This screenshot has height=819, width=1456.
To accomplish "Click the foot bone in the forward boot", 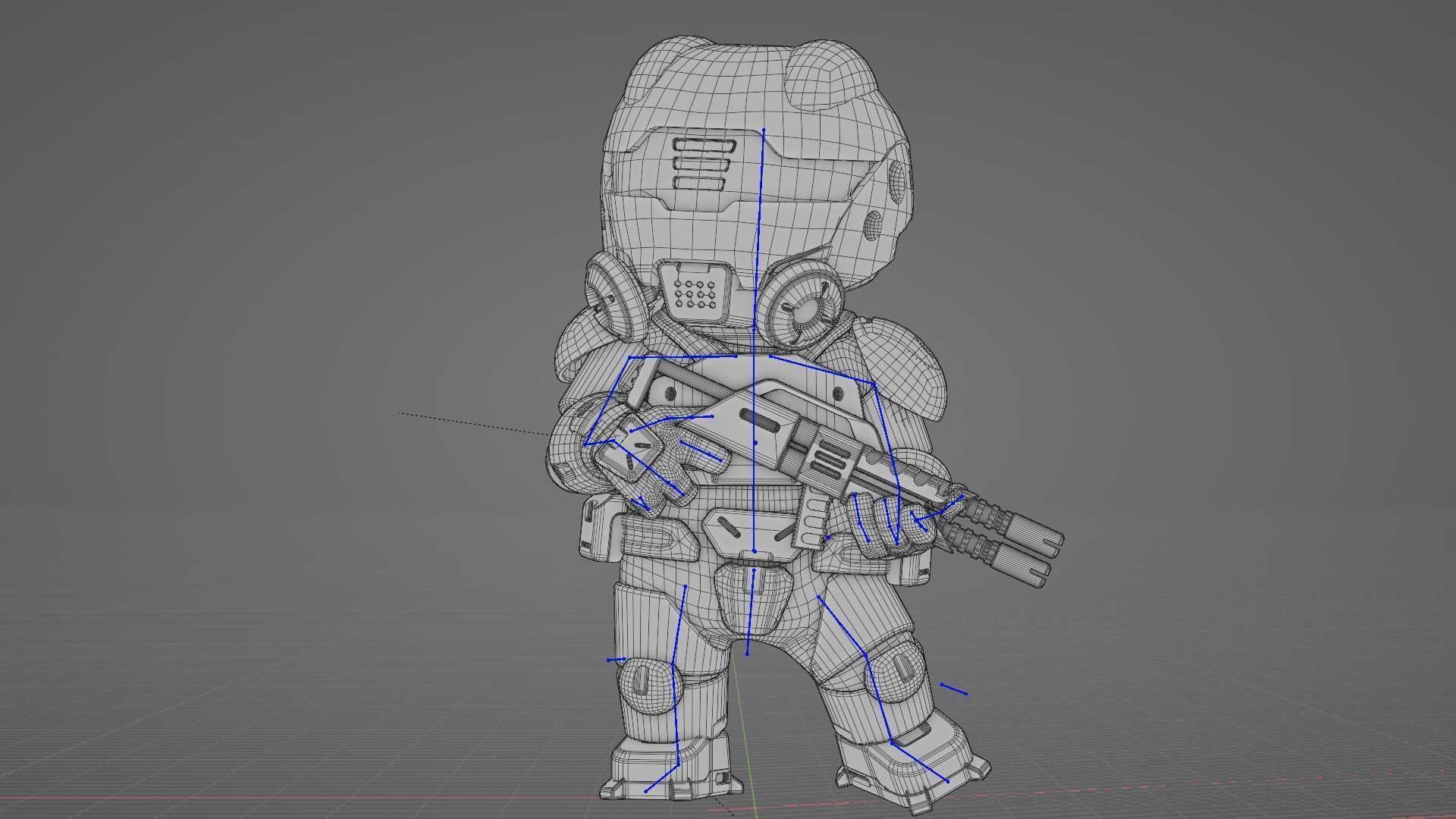I will click(x=920, y=761).
